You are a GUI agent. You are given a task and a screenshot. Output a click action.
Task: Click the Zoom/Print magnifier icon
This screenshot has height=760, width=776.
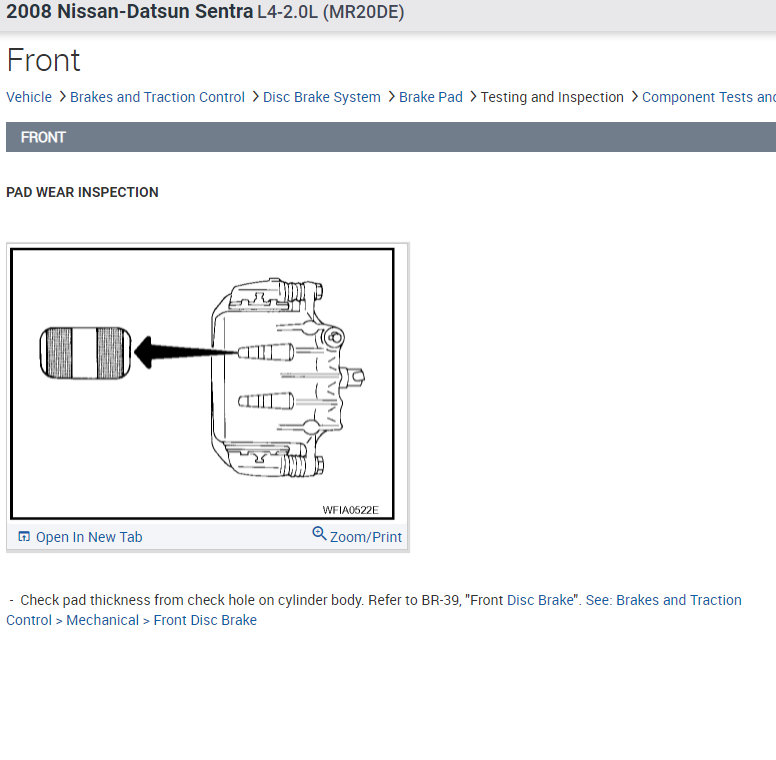coord(319,533)
